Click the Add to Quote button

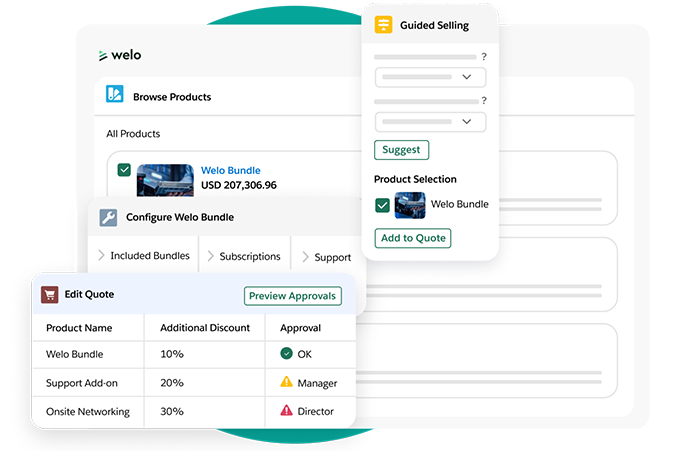click(413, 238)
